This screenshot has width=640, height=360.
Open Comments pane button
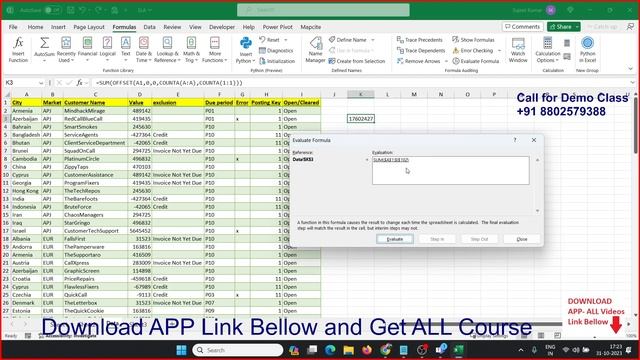click(x=522, y=27)
